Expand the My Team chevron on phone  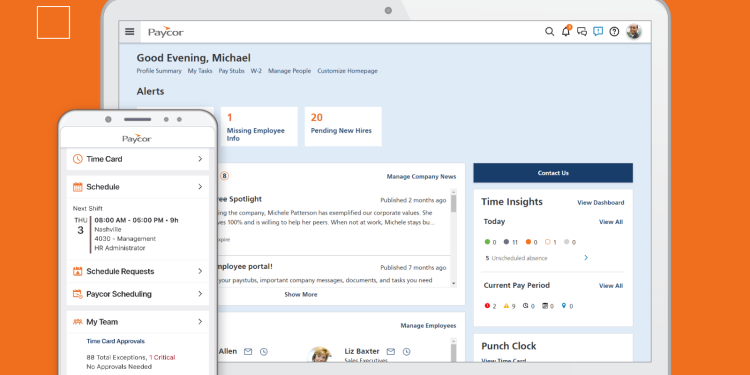200,322
